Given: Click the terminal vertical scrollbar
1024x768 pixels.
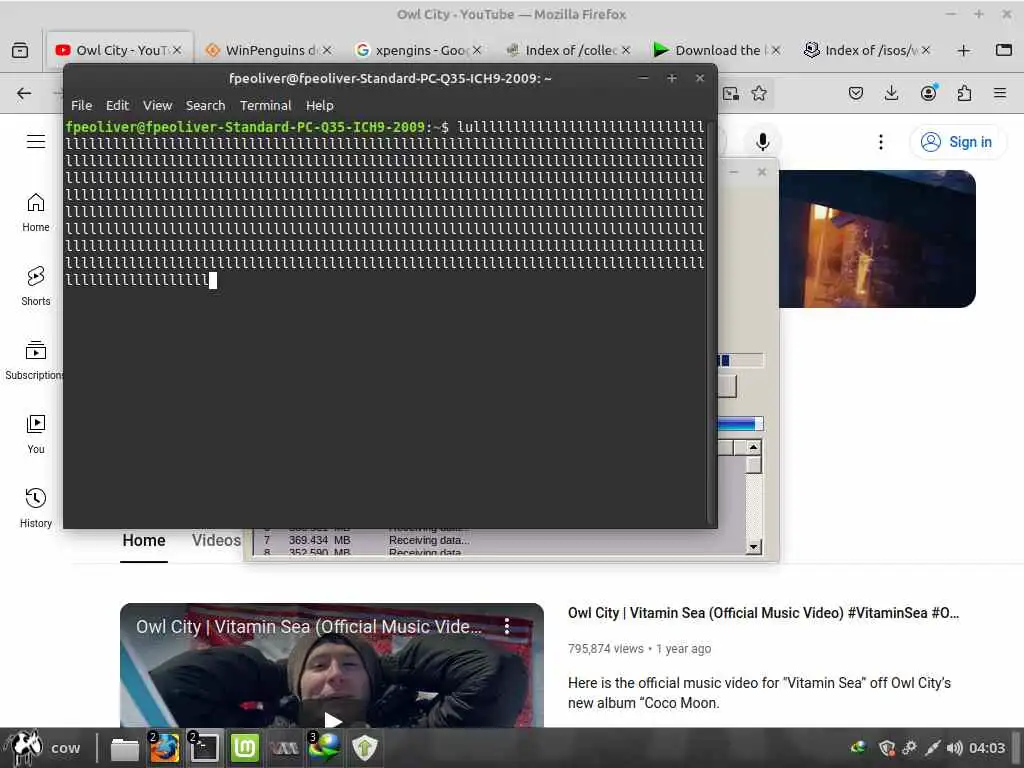Looking at the screenshot, I should click(711, 322).
